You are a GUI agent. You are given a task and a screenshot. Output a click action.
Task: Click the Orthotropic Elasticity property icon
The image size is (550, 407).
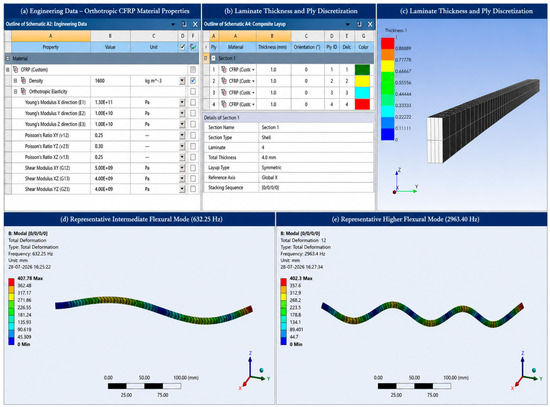click(x=23, y=91)
